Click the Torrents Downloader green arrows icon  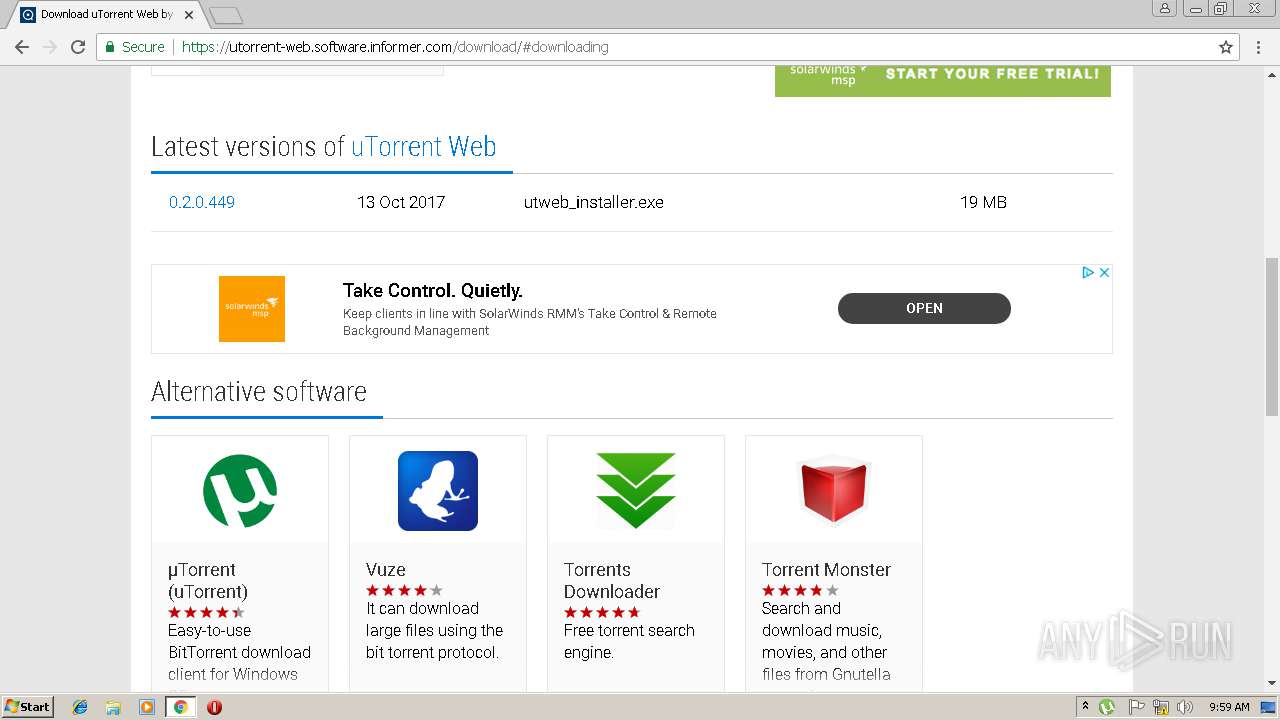pyautogui.click(x=636, y=491)
